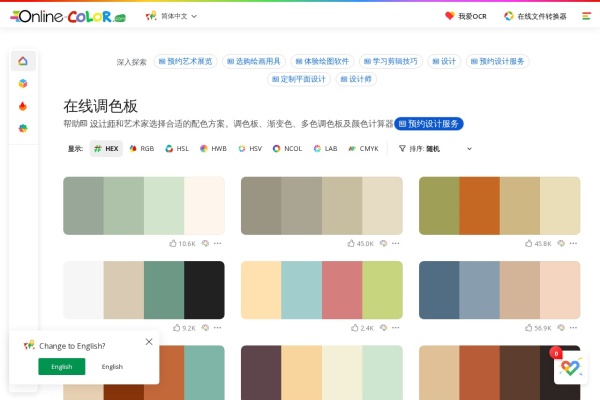Click the 设计师 tag
The image size is (600, 400).
click(356, 79)
